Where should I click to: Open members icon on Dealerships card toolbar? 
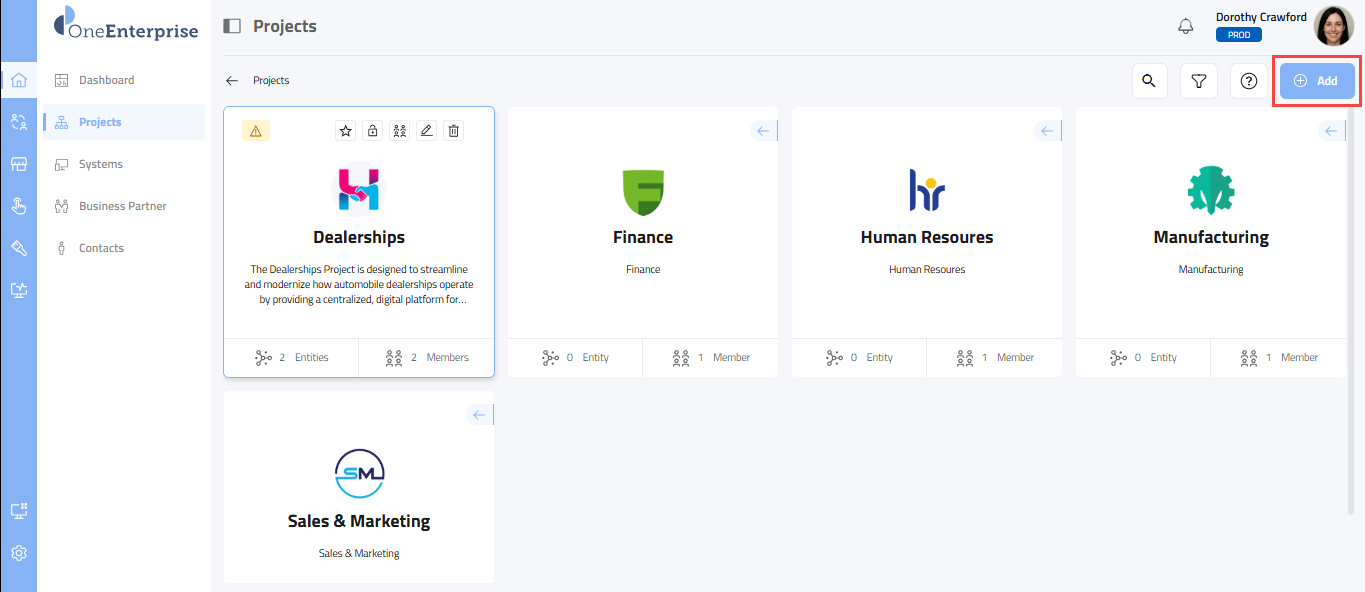point(400,130)
